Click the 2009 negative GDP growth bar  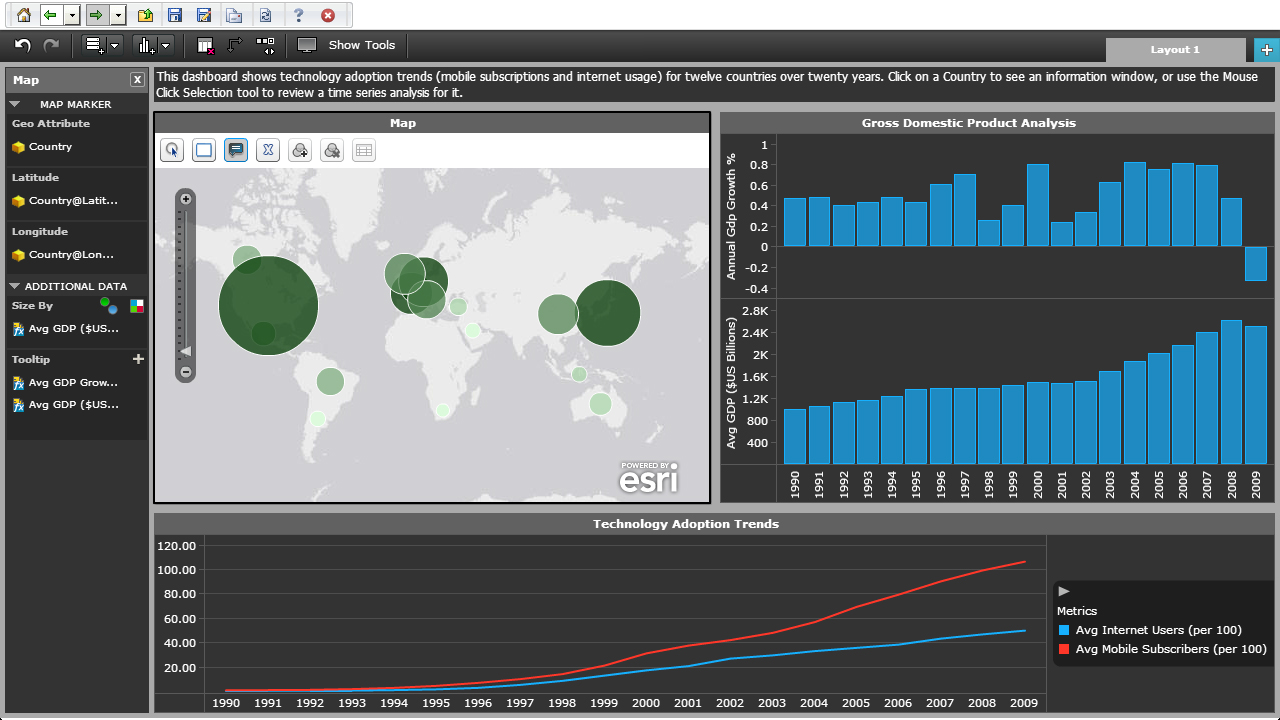[x=1256, y=264]
